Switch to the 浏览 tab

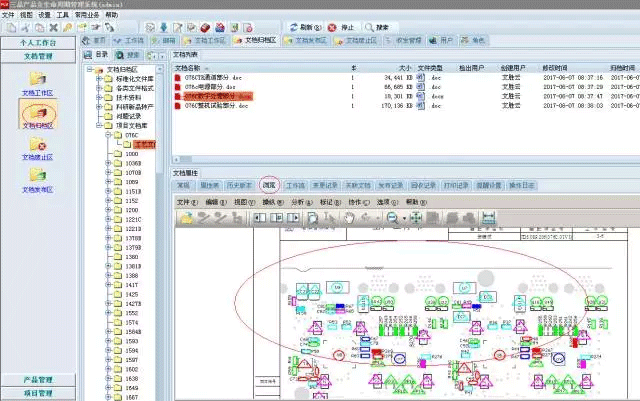(268, 185)
